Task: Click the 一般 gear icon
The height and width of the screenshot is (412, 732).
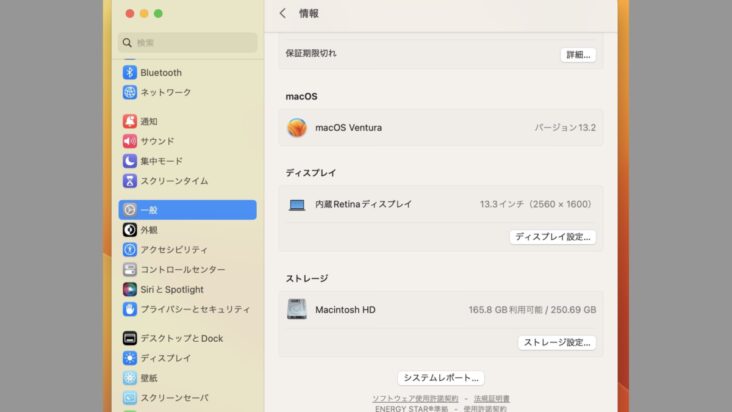Action: coord(130,210)
